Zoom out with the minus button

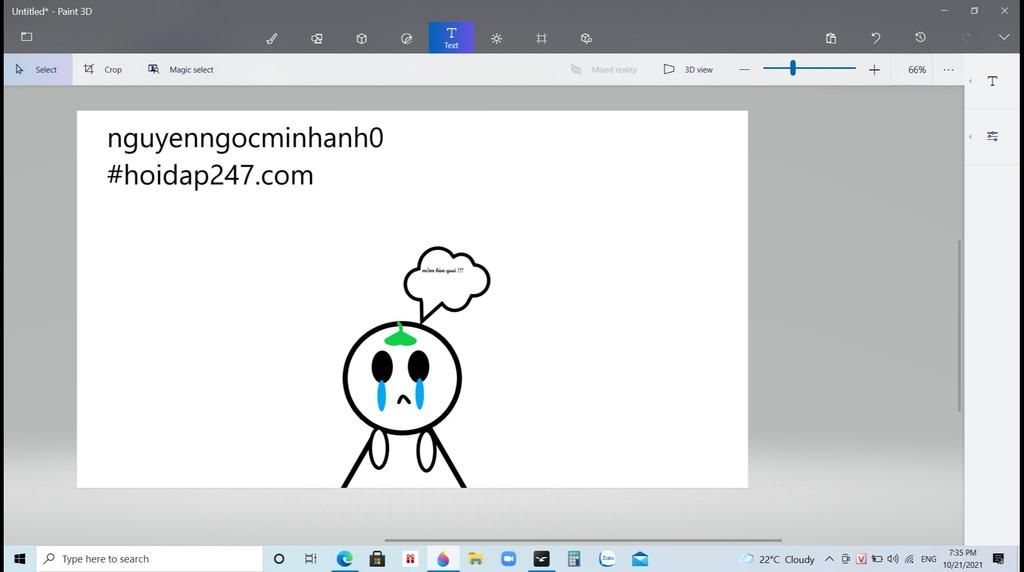tap(744, 69)
